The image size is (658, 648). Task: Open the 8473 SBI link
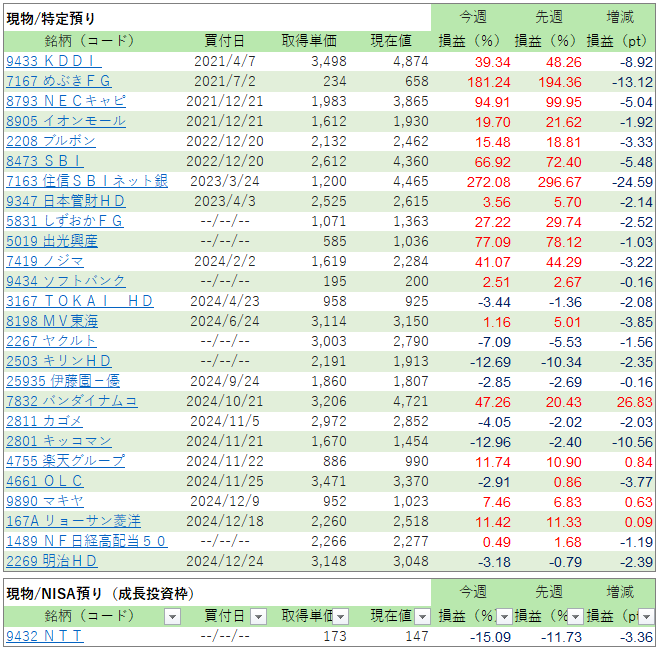coord(45,161)
